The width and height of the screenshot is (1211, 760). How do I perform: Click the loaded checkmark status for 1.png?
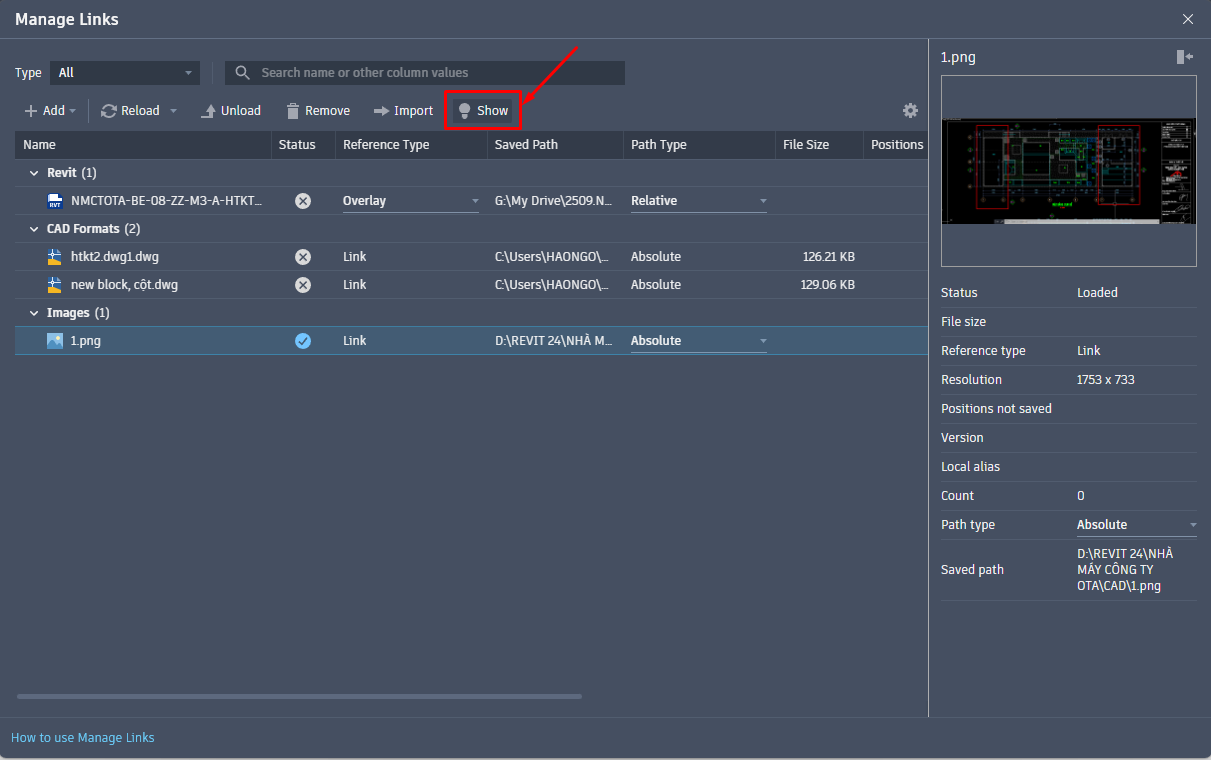coord(303,341)
